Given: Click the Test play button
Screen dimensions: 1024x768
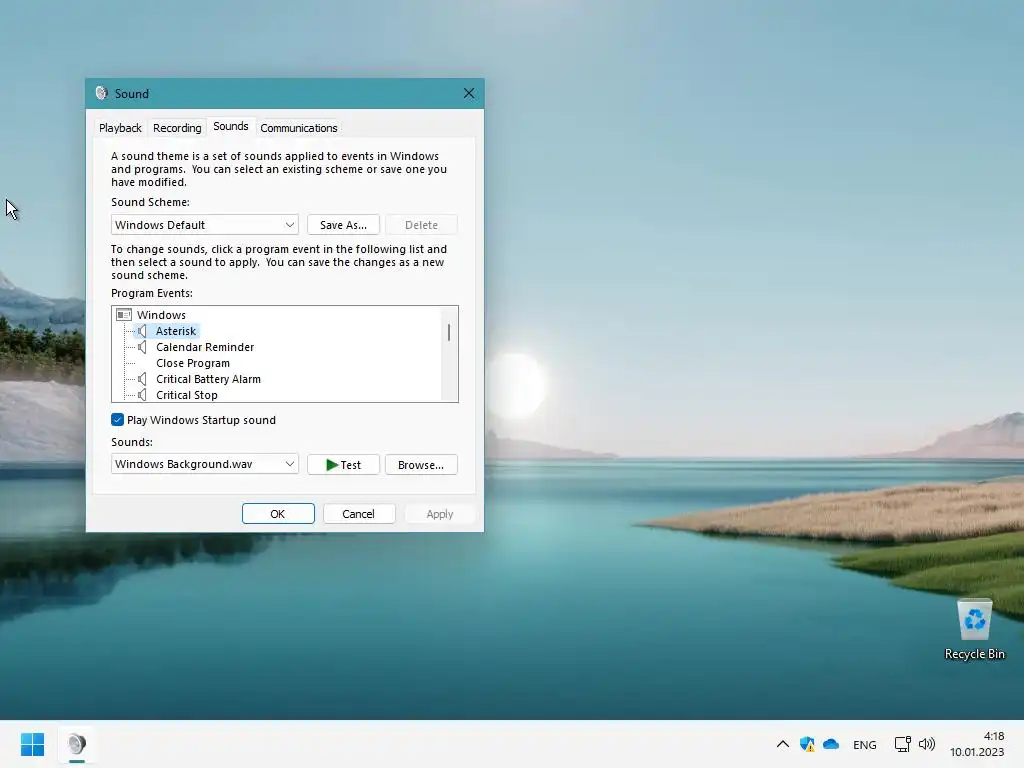Looking at the screenshot, I should [x=344, y=464].
